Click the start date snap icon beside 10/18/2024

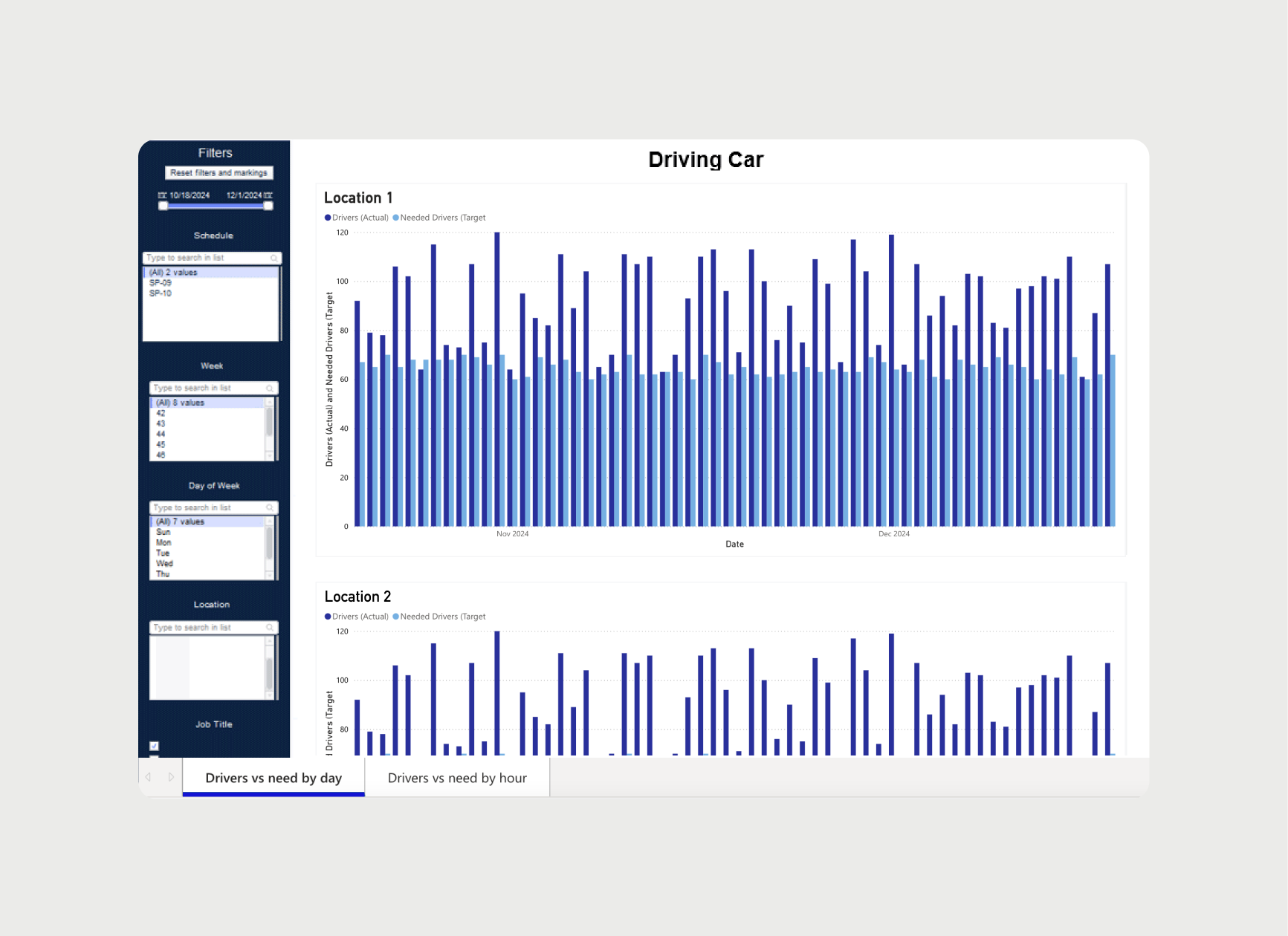(162, 195)
